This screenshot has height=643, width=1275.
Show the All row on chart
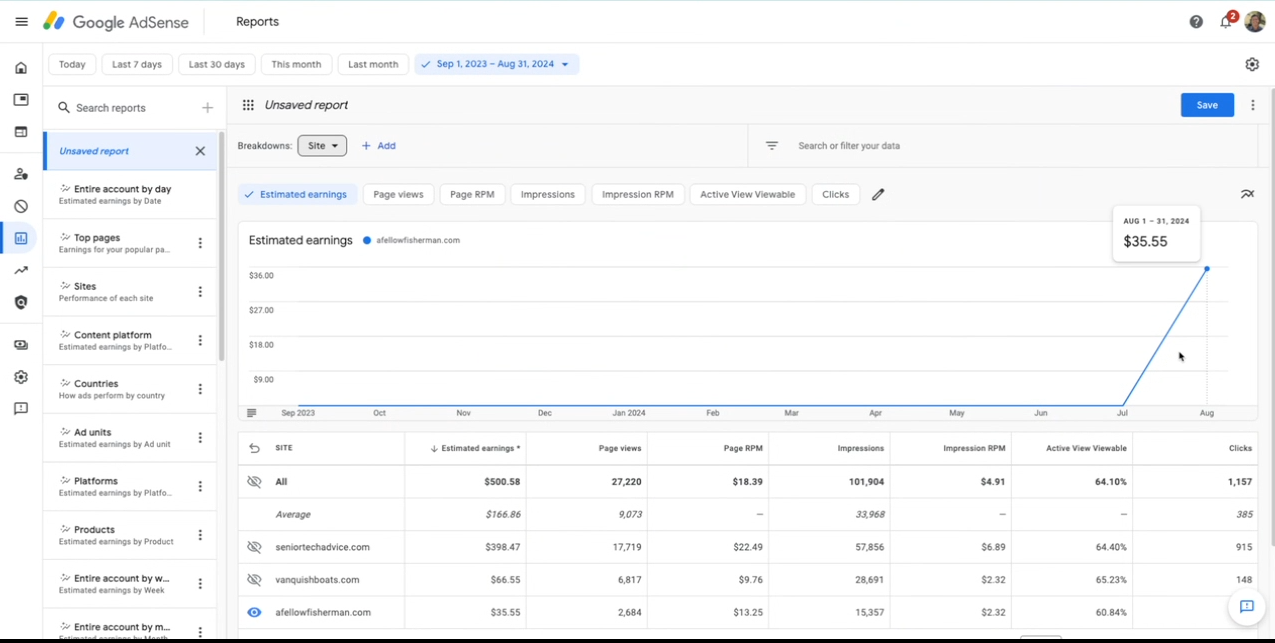point(254,482)
